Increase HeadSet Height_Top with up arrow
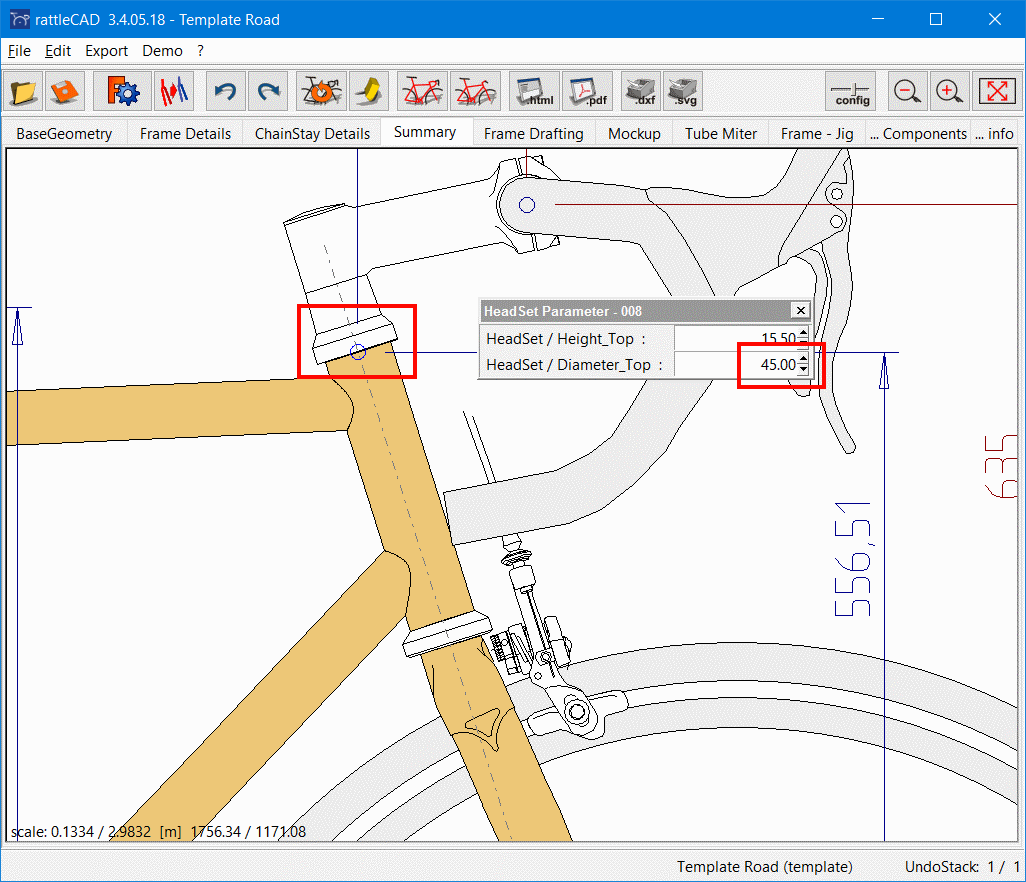 coord(803,334)
